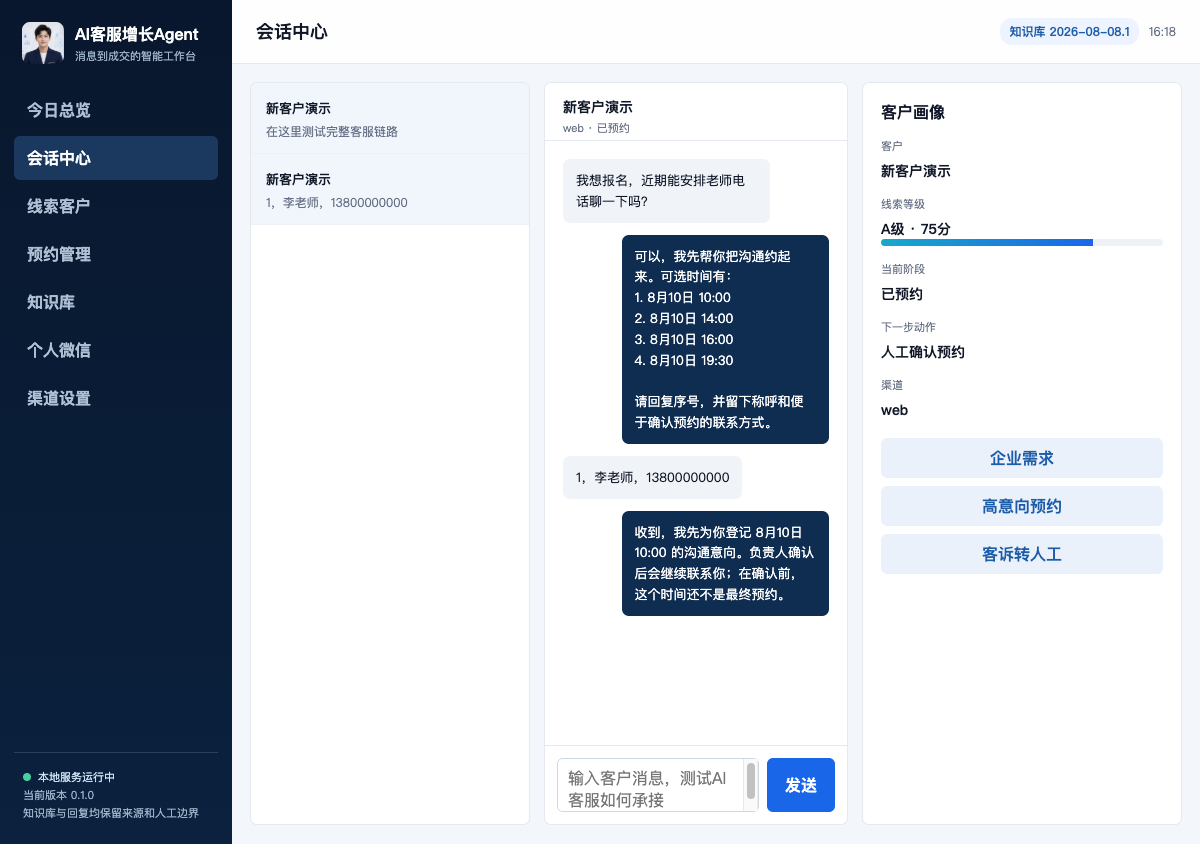Click the 知识库 2026-08-08.1 version badge
Screen dimensions: 1200x844
[x=1069, y=32]
